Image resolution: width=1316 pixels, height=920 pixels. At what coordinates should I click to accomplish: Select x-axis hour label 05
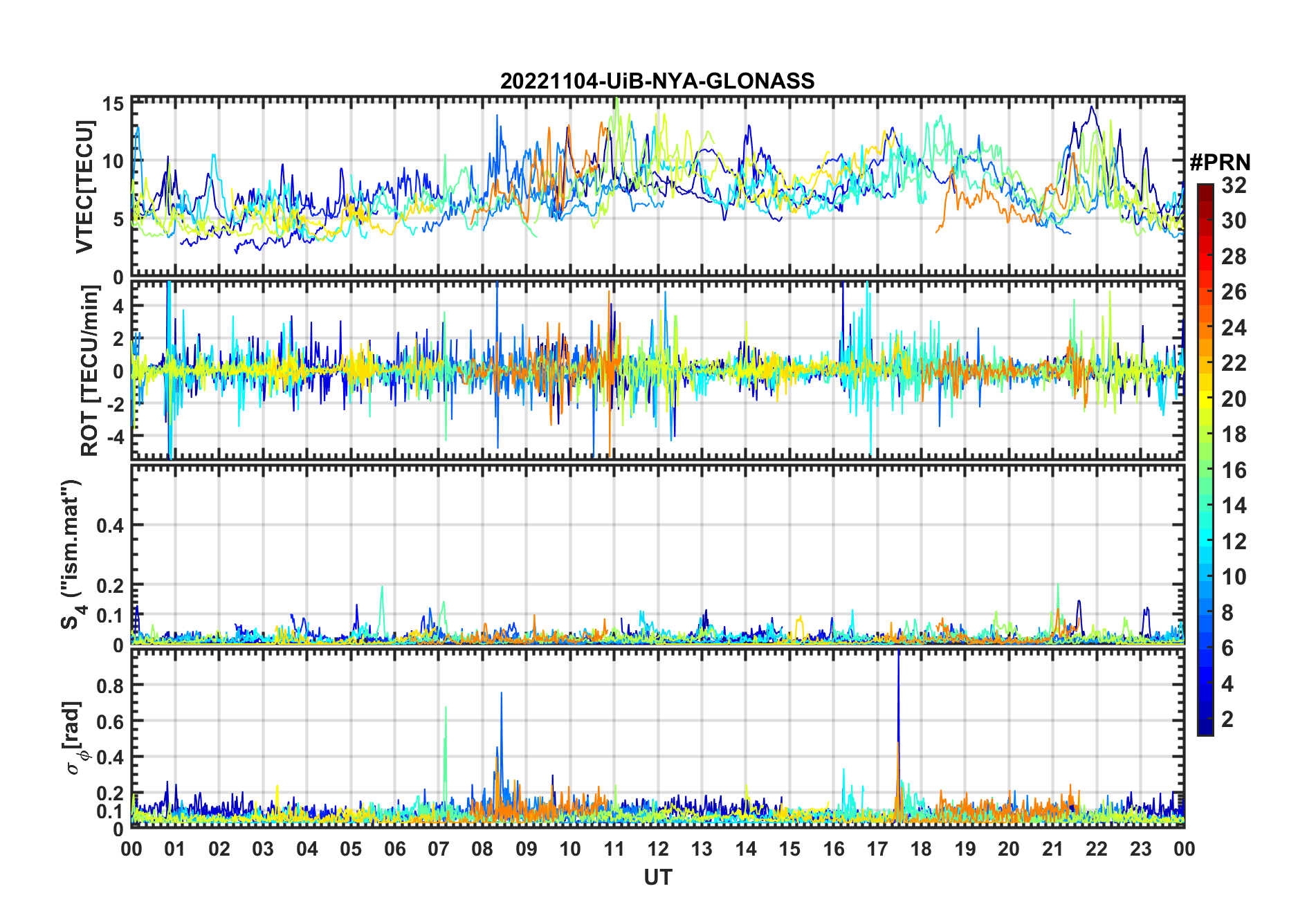(351, 849)
